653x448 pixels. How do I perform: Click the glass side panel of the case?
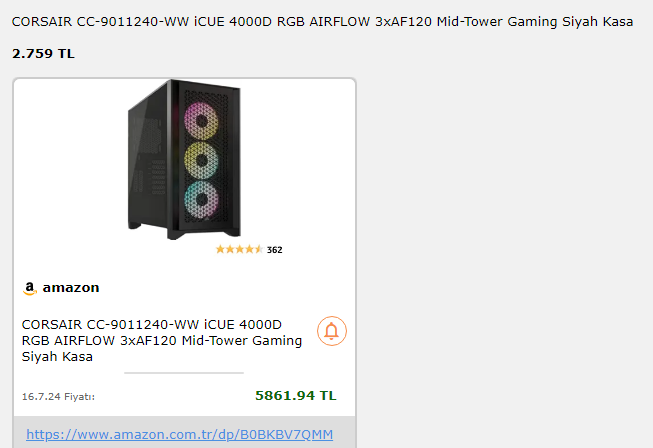click(148, 160)
